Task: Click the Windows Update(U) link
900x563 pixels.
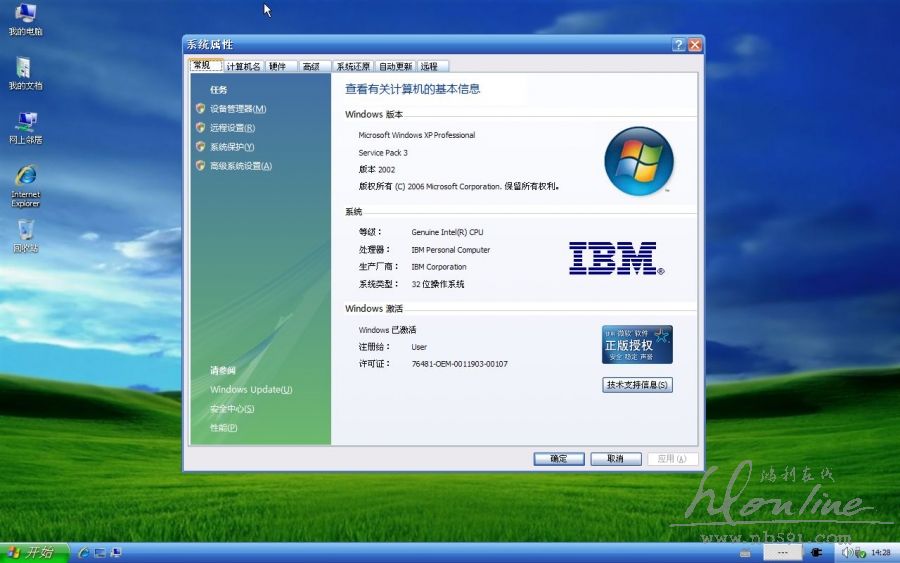Action: 251,390
